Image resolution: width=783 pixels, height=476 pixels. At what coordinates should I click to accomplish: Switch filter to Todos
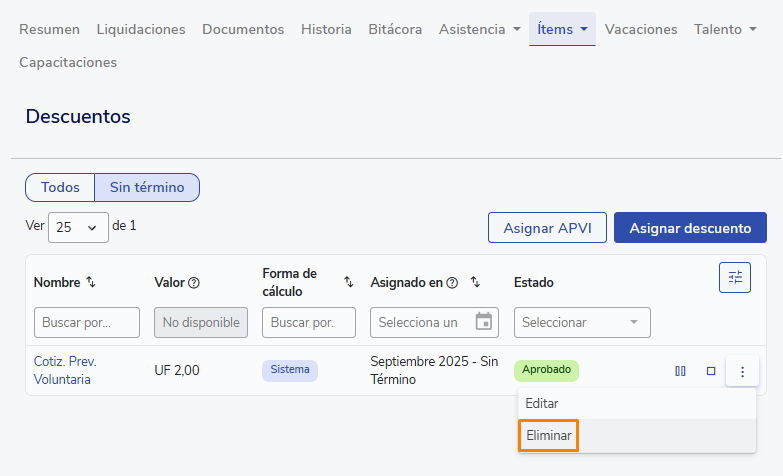tap(60, 188)
